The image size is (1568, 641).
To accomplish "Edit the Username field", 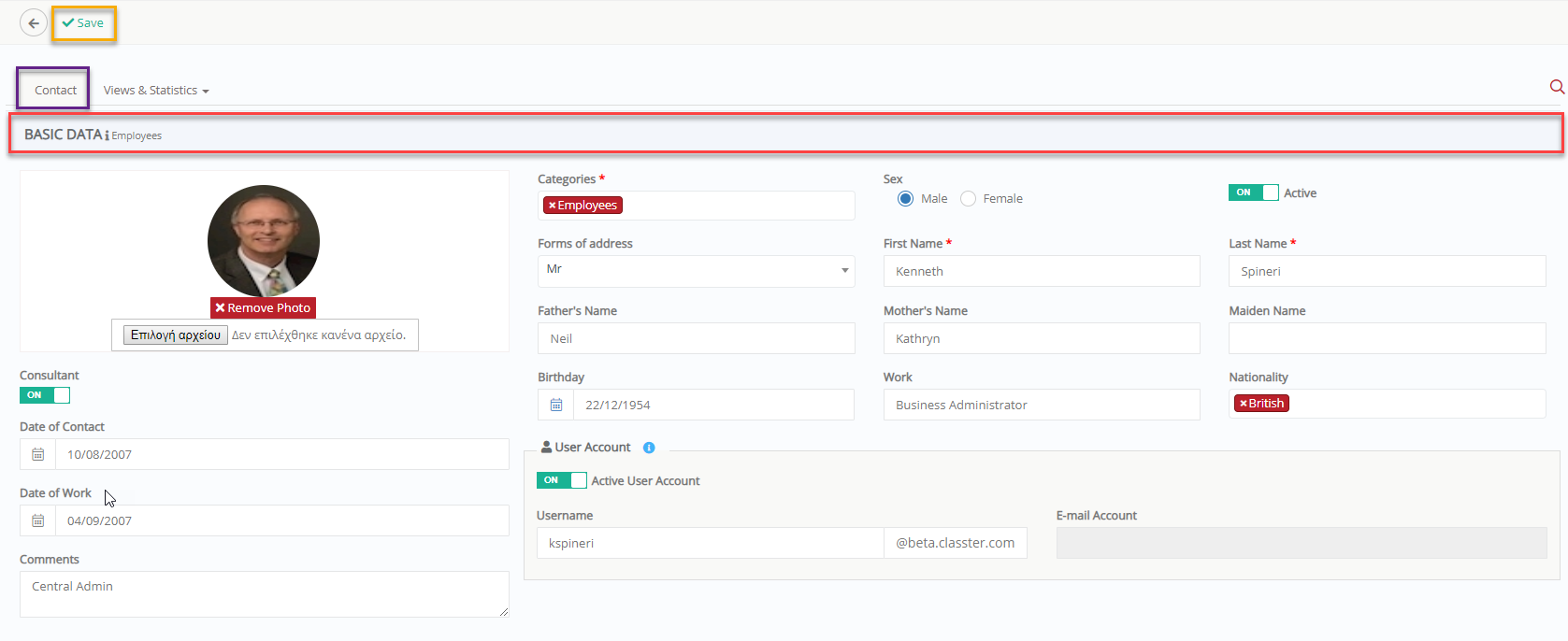I will pos(711,543).
